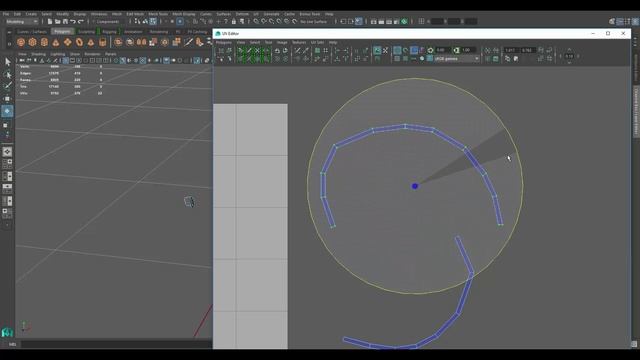Click the green IPR render icon

[x=404, y=21]
